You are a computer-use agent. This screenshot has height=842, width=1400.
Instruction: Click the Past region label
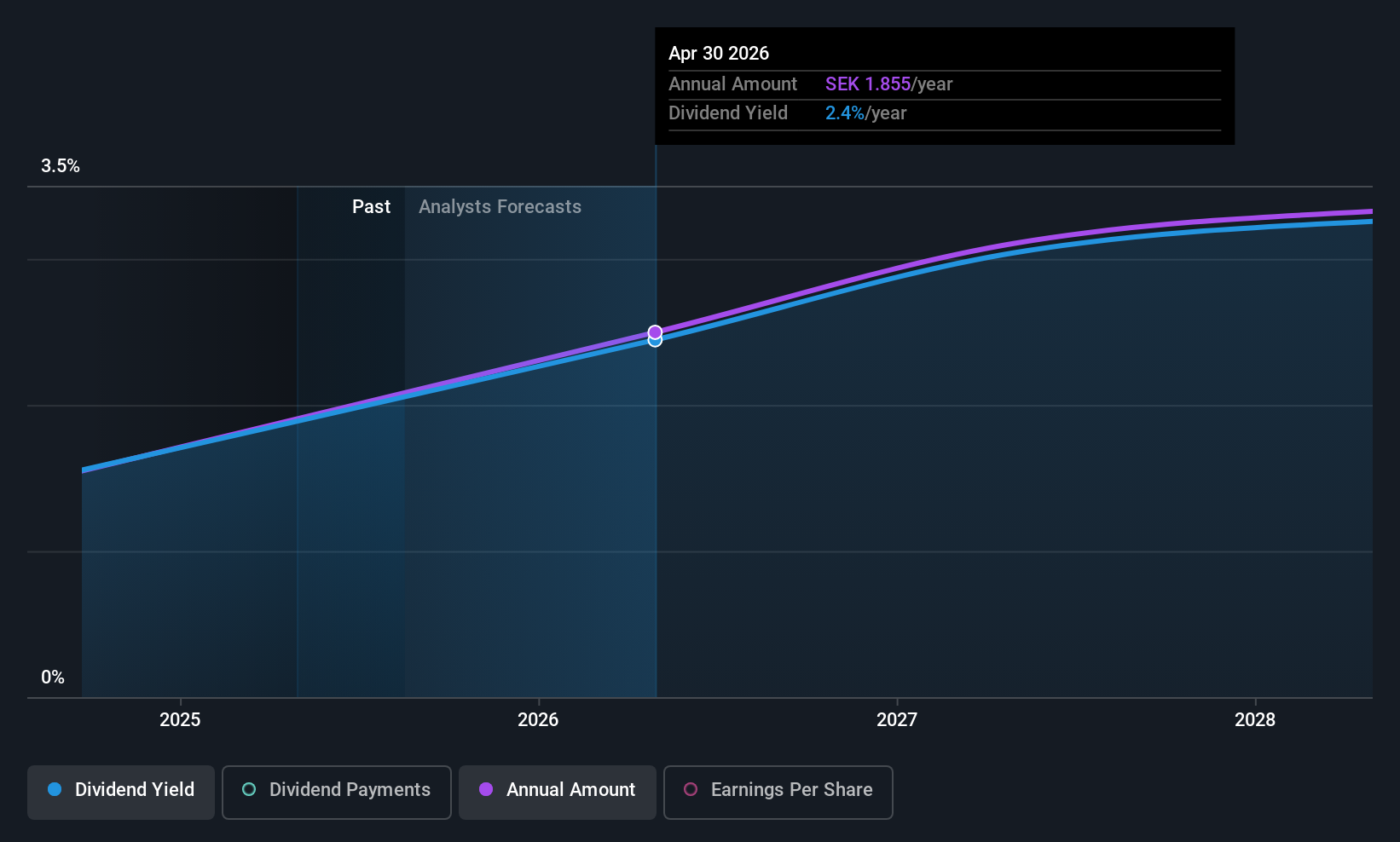[x=371, y=207]
